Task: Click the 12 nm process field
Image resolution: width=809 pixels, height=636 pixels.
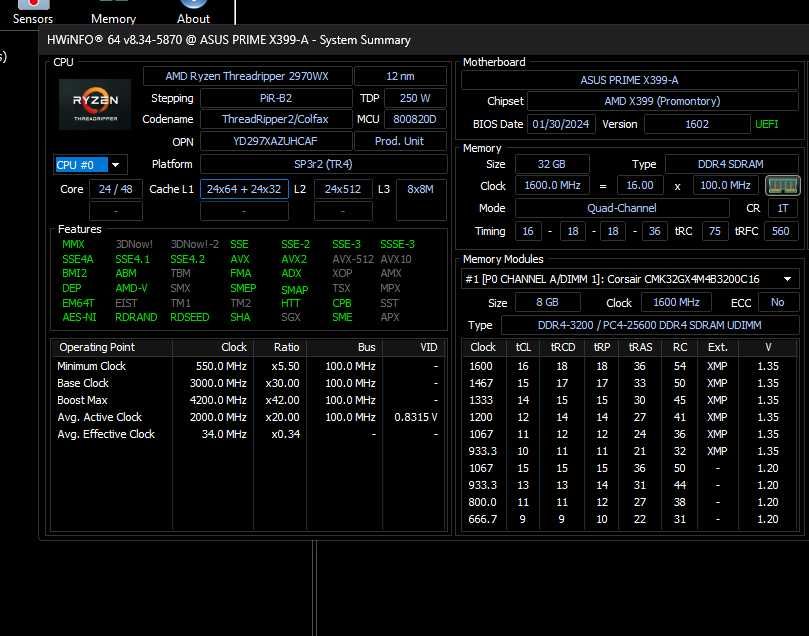Action: pyautogui.click(x=400, y=76)
